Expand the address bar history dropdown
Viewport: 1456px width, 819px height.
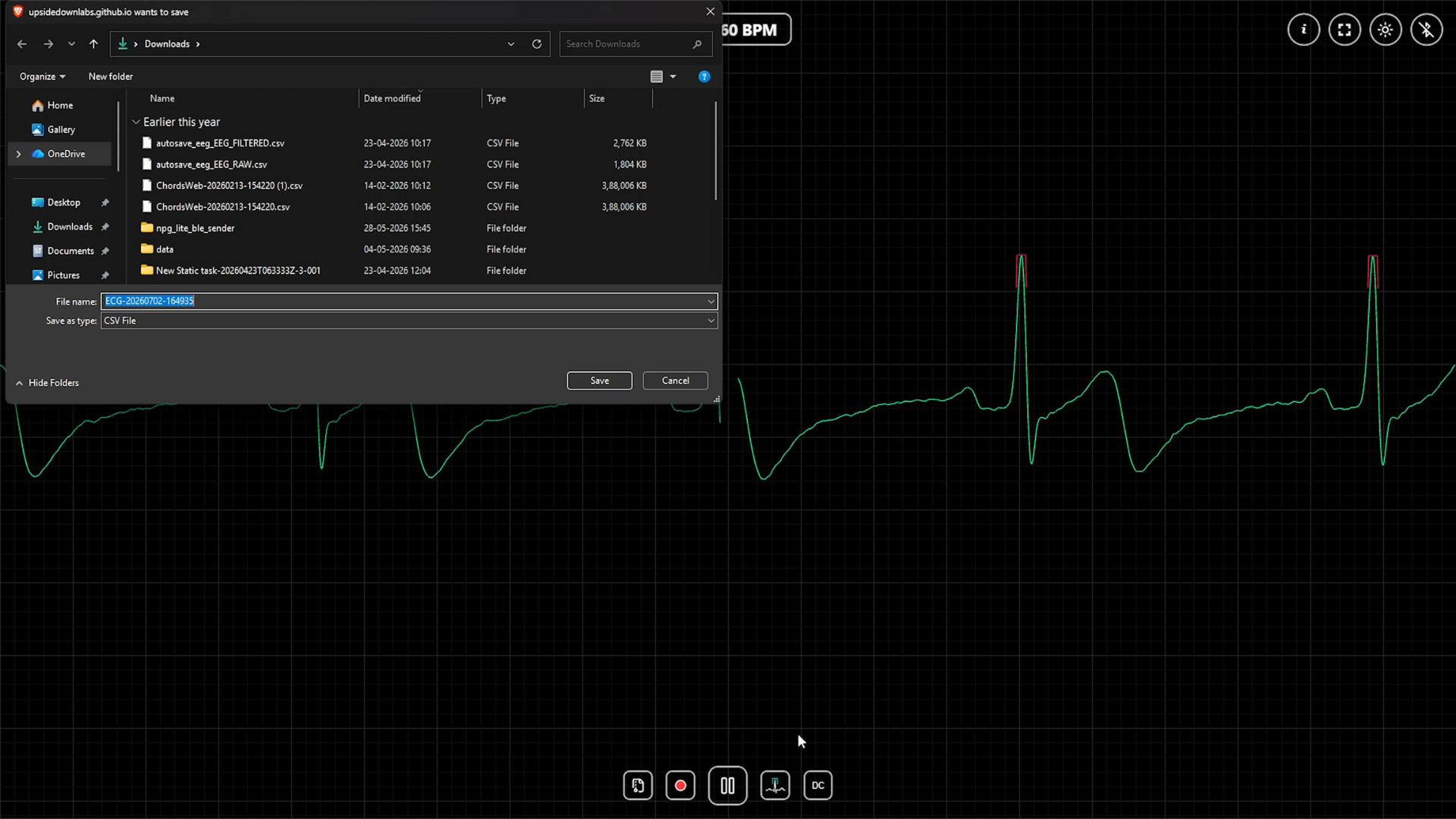[511, 44]
